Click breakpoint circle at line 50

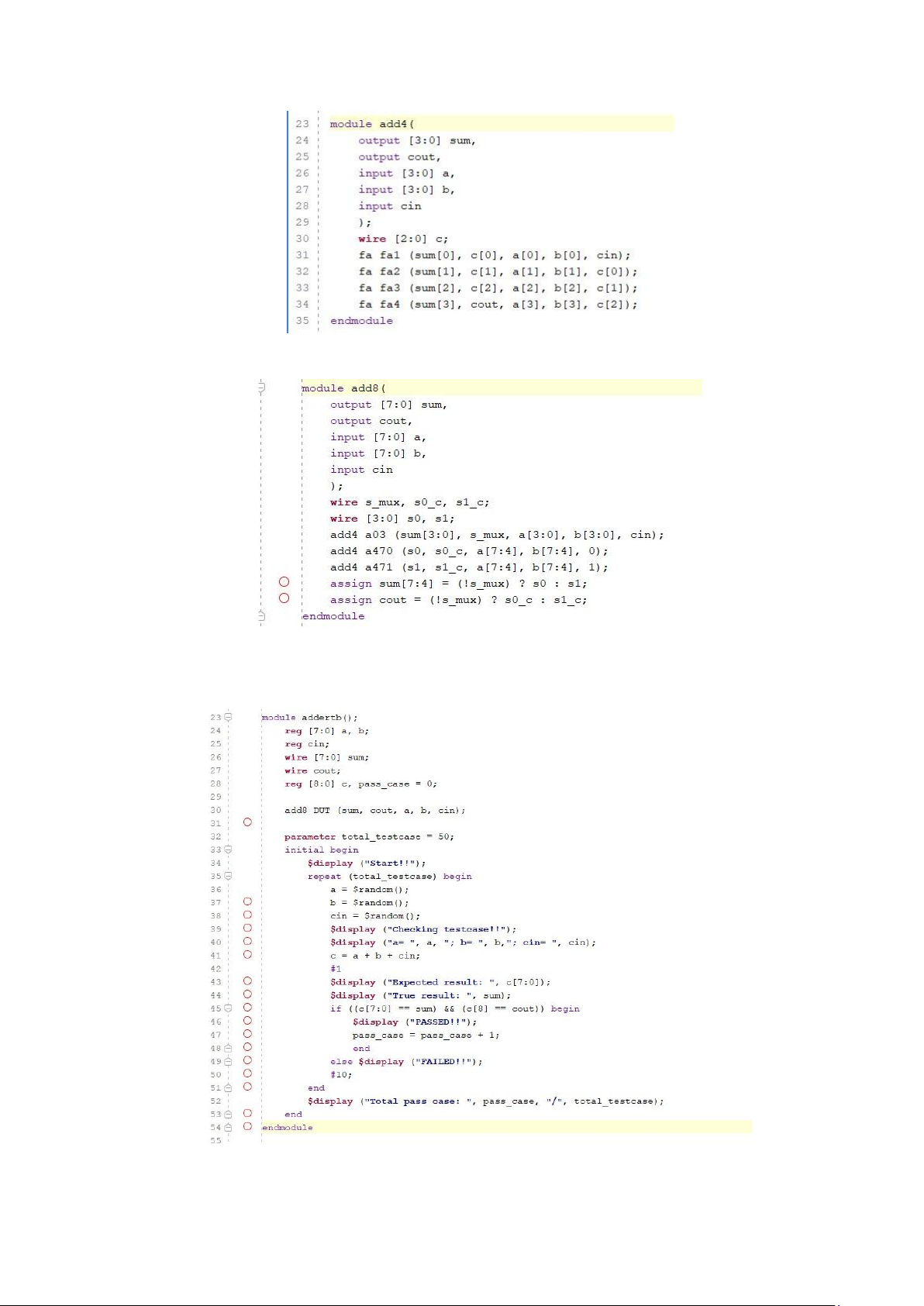pos(247,1073)
